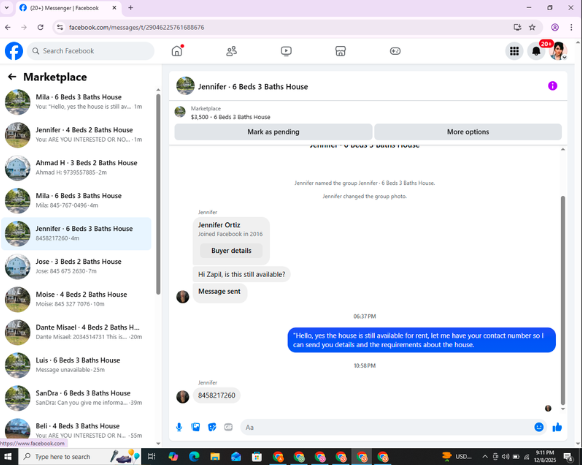Open the Gaming icon in top navigation
This screenshot has height=465, width=582.
point(395,51)
